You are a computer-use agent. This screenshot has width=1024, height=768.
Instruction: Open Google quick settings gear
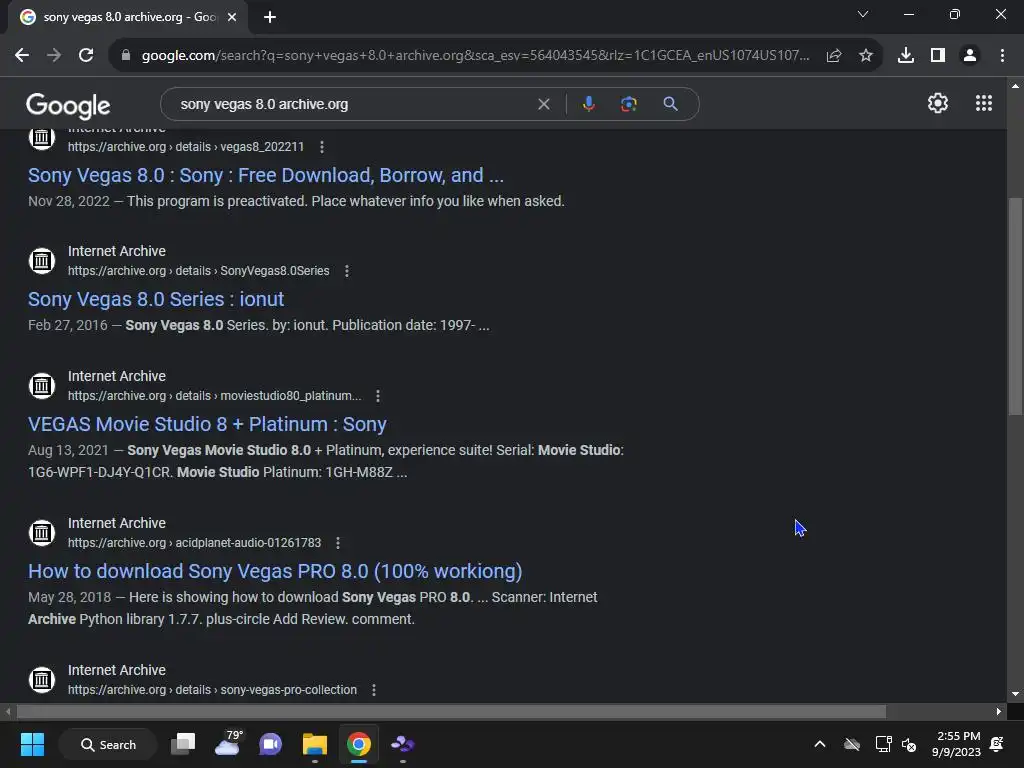click(x=938, y=103)
